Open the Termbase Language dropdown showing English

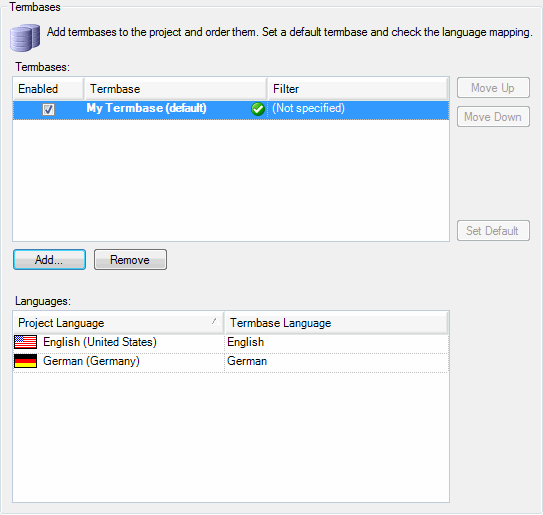[336, 342]
